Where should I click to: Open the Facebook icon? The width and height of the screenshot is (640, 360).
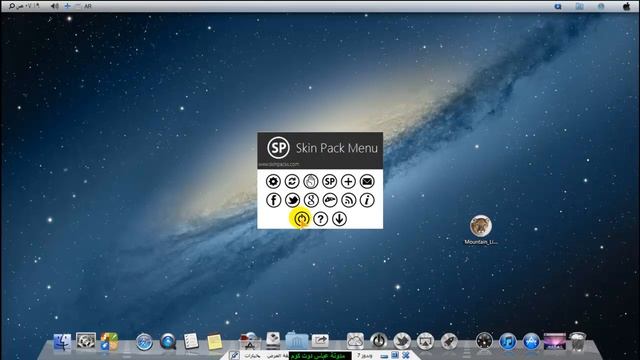pyautogui.click(x=273, y=200)
